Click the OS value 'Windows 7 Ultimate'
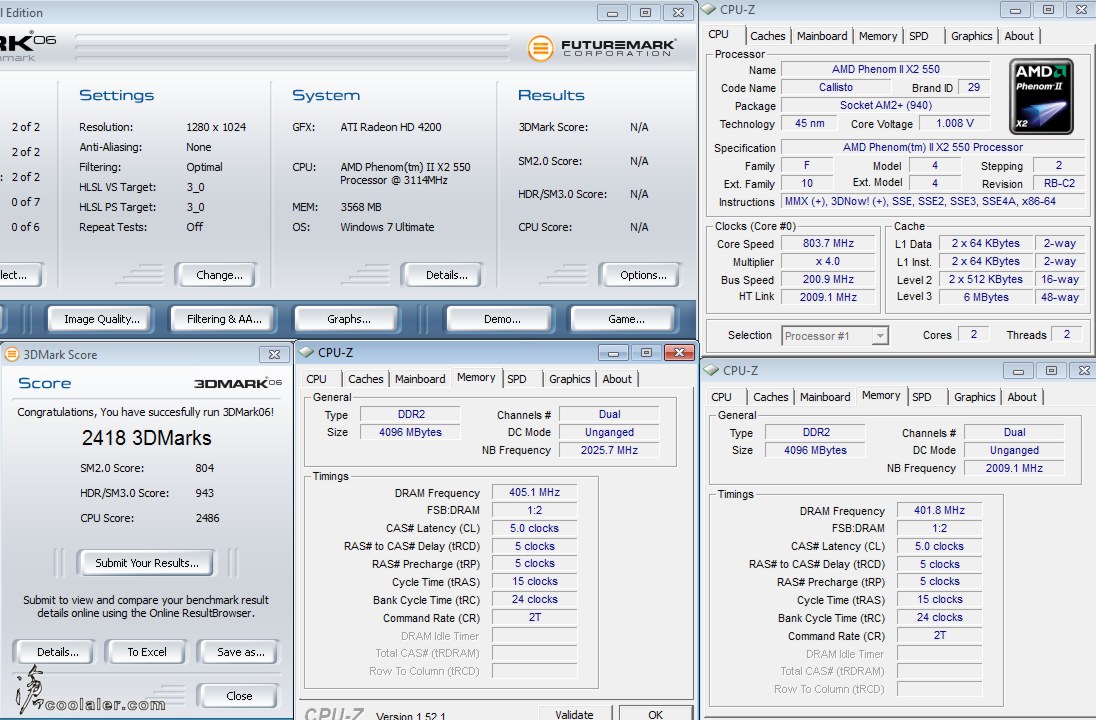This screenshot has width=1096, height=720. click(x=387, y=227)
